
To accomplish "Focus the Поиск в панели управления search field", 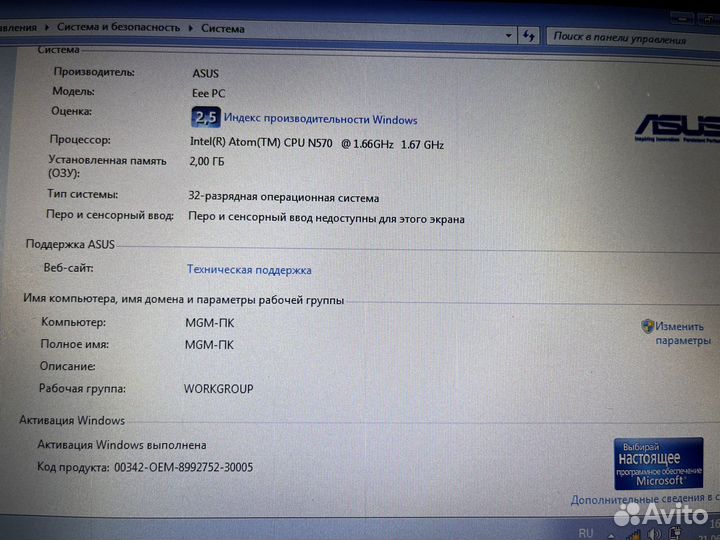I will [633, 38].
